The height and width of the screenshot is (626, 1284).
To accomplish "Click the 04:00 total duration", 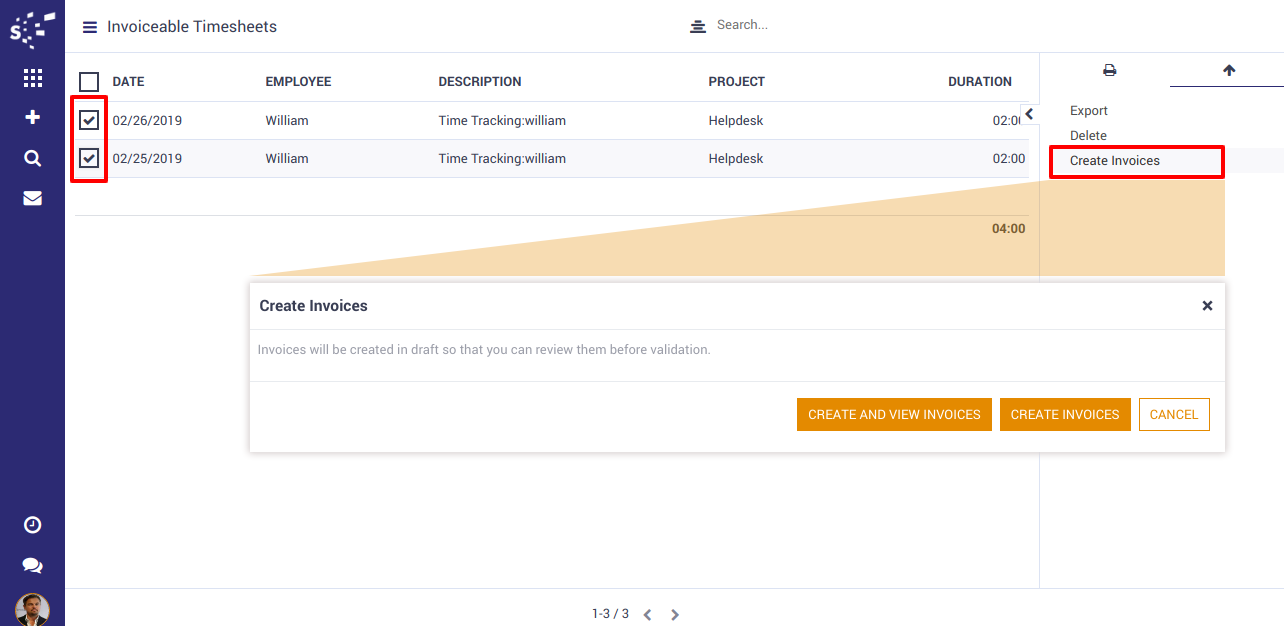I will pyautogui.click(x=1009, y=229).
